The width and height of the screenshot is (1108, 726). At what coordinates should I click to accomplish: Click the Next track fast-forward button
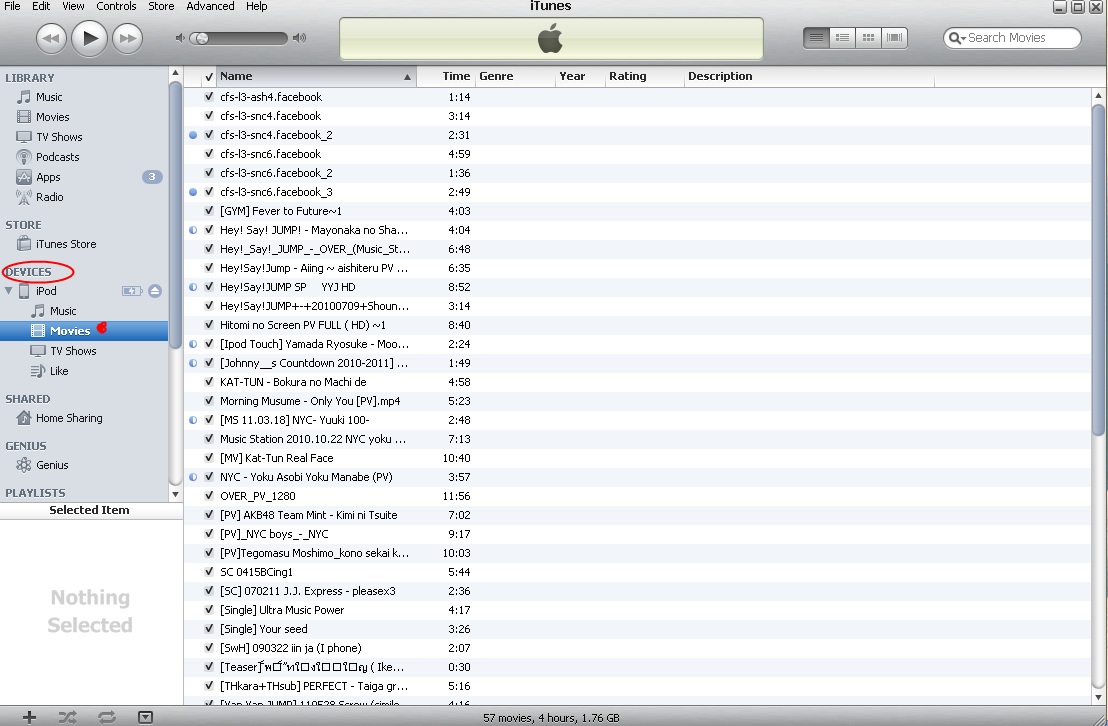point(127,38)
